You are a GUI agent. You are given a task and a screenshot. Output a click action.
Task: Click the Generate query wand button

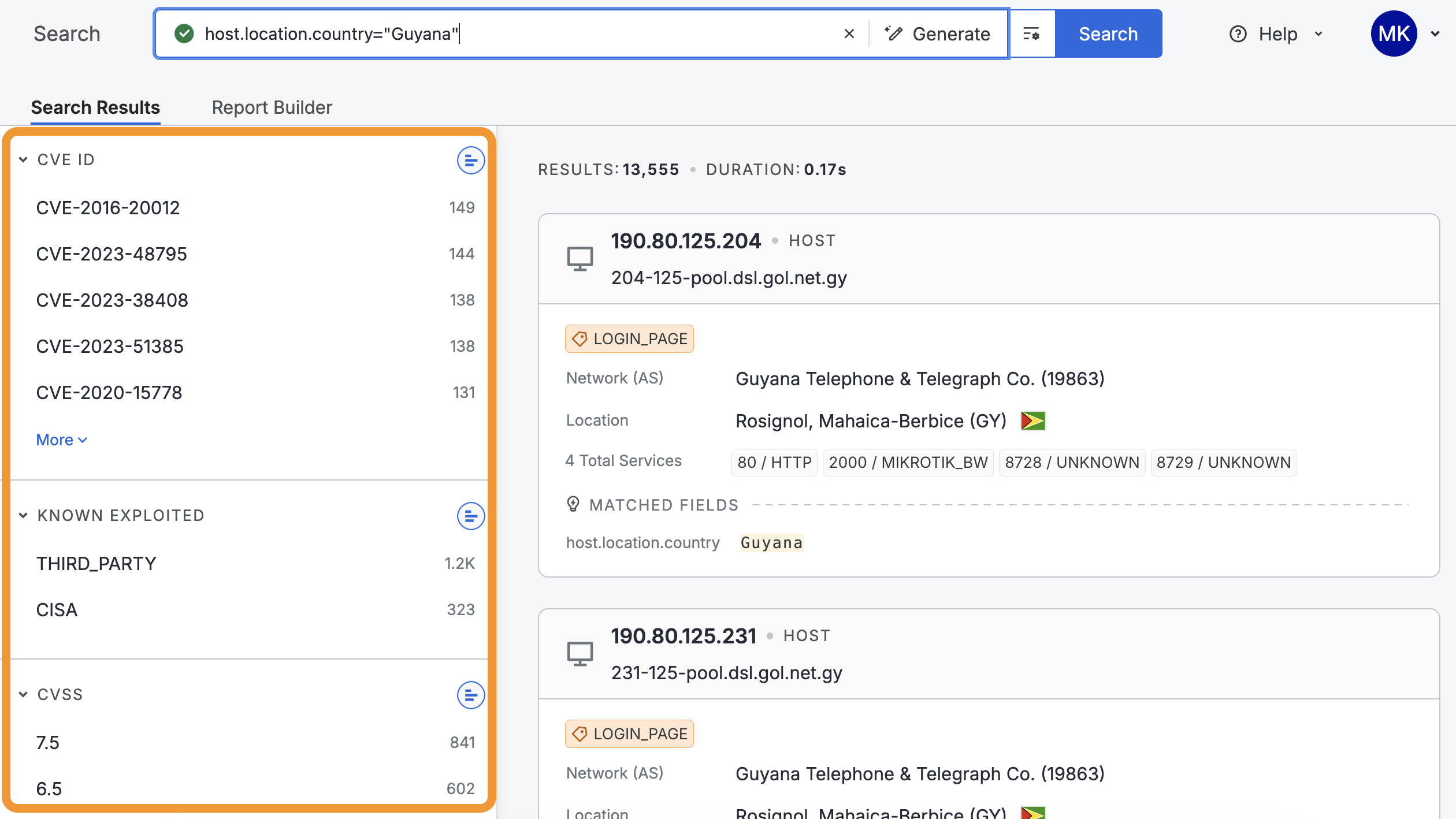(x=938, y=34)
